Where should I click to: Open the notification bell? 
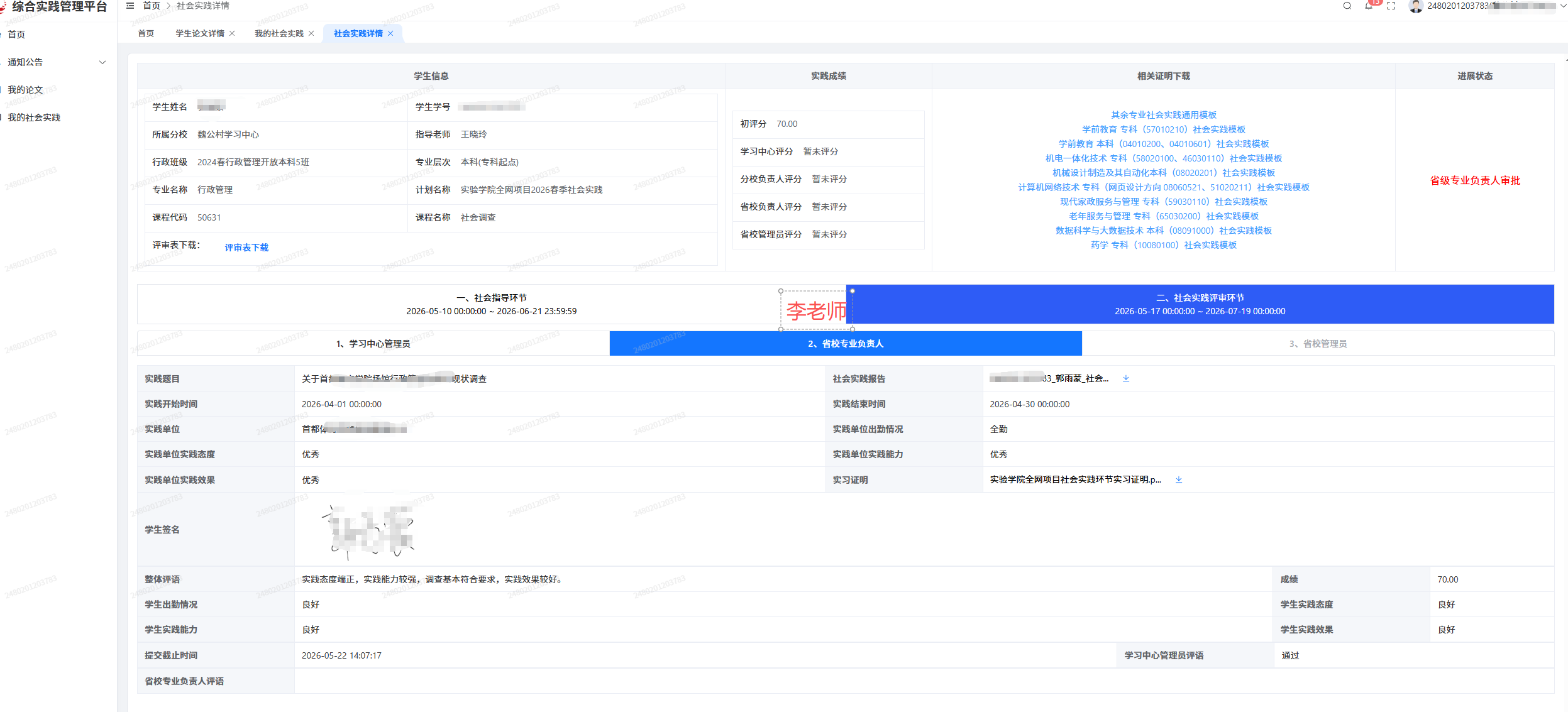coord(1369,6)
